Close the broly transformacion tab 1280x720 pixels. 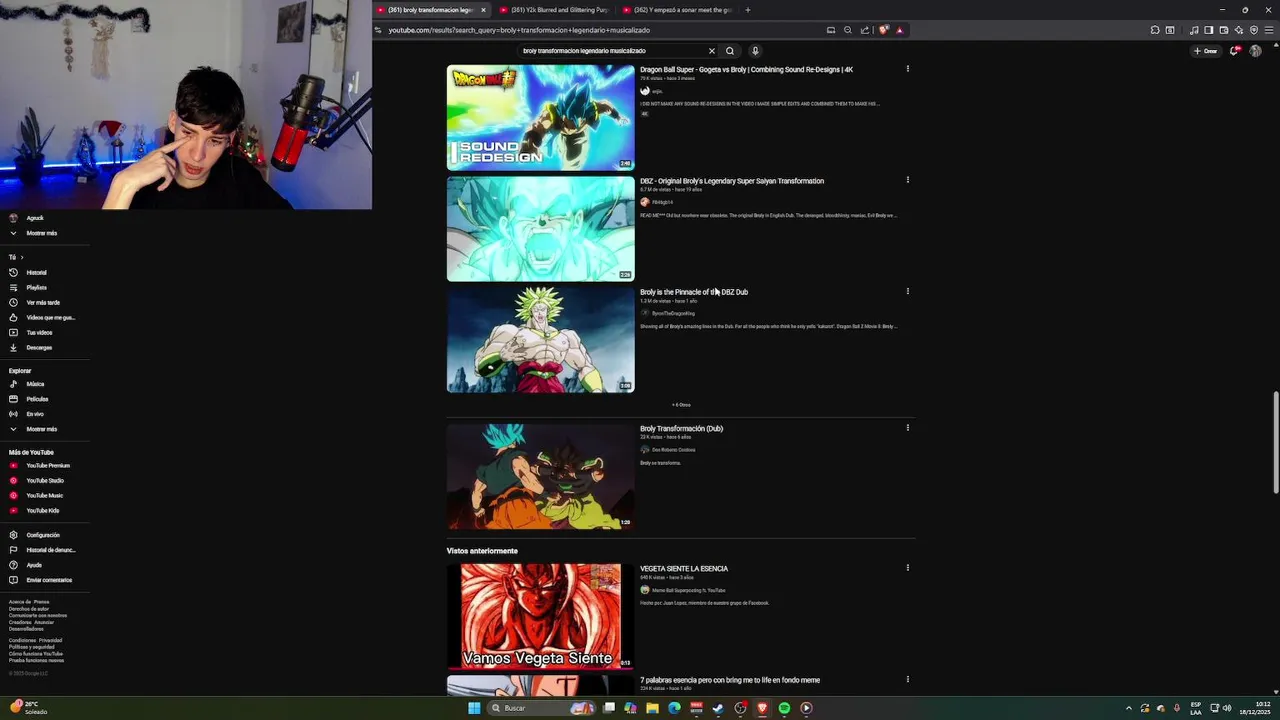click(483, 10)
